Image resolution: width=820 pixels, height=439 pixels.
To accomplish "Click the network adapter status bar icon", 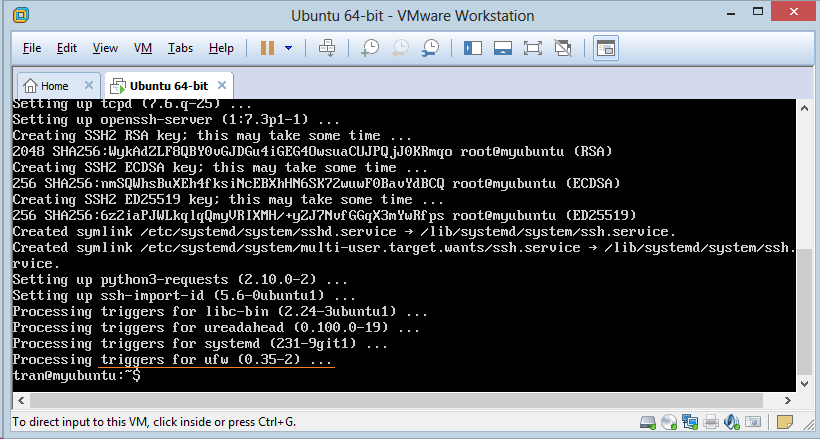I will coord(690,422).
